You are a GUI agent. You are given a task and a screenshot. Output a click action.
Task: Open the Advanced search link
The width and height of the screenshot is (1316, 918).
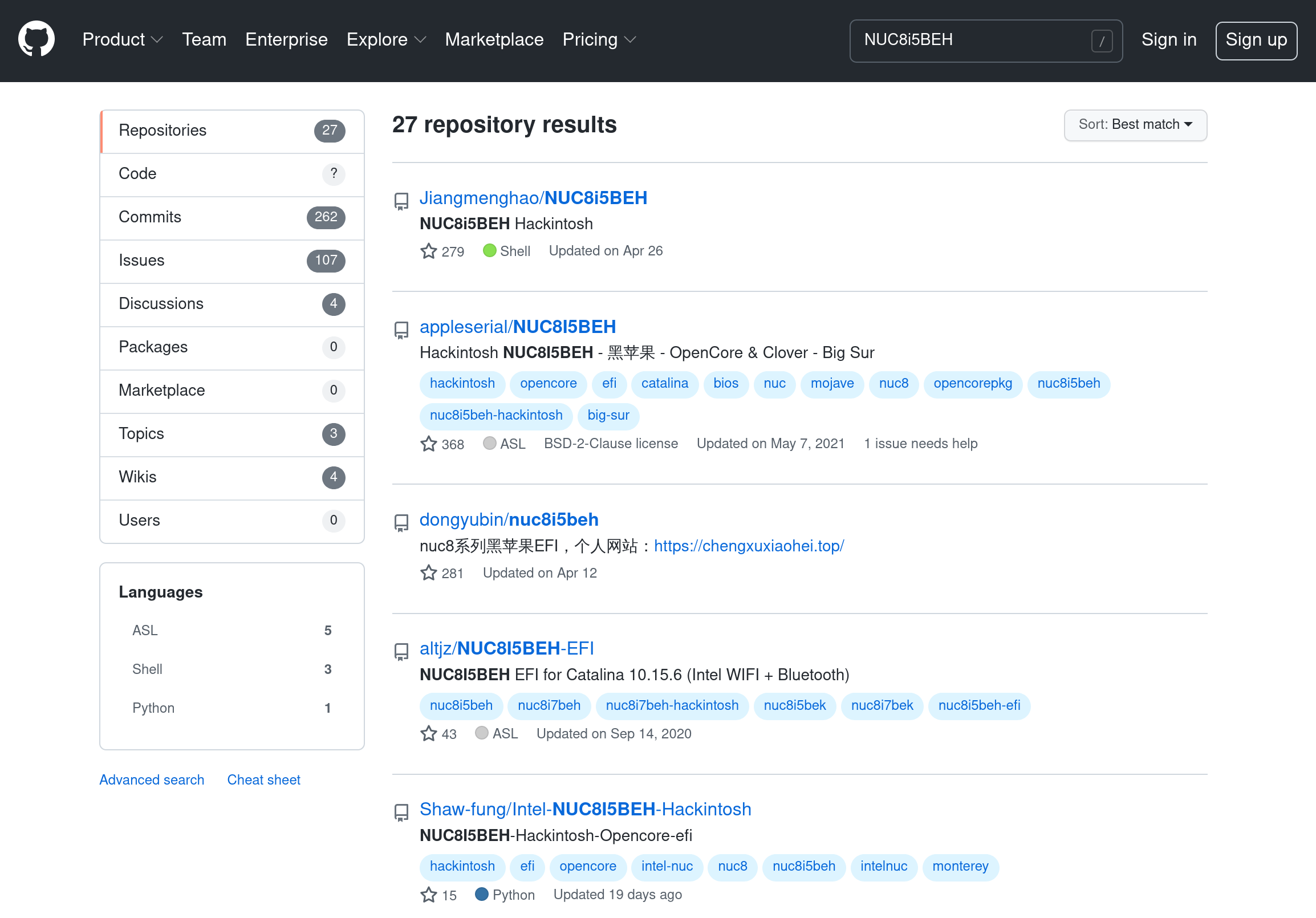(151, 779)
